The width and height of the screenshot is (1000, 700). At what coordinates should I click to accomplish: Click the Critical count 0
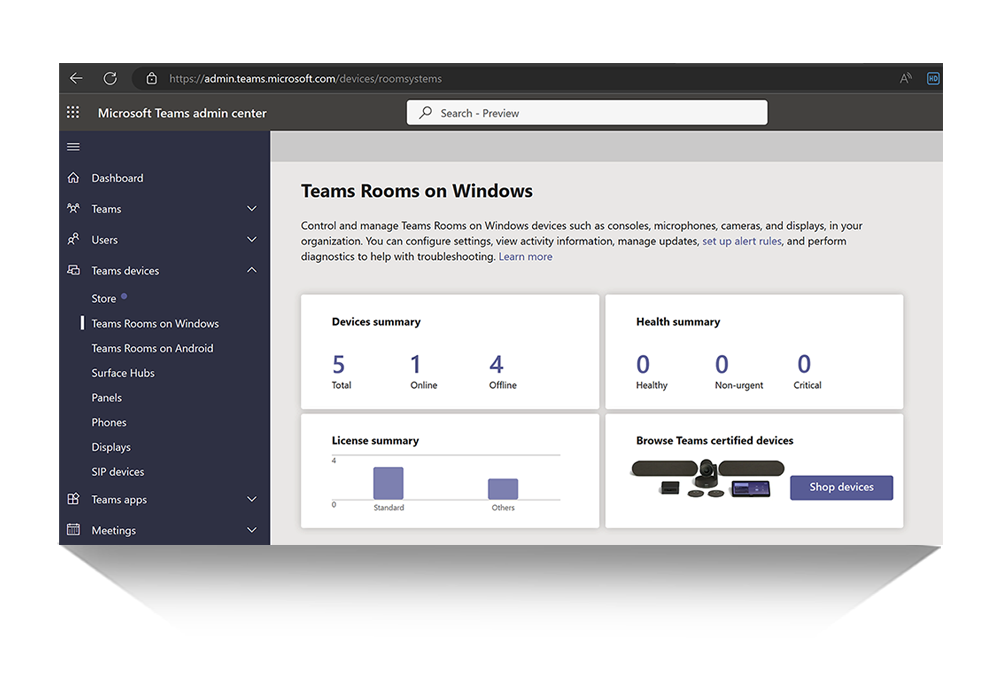pyautogui.click(x=804, y=365)
